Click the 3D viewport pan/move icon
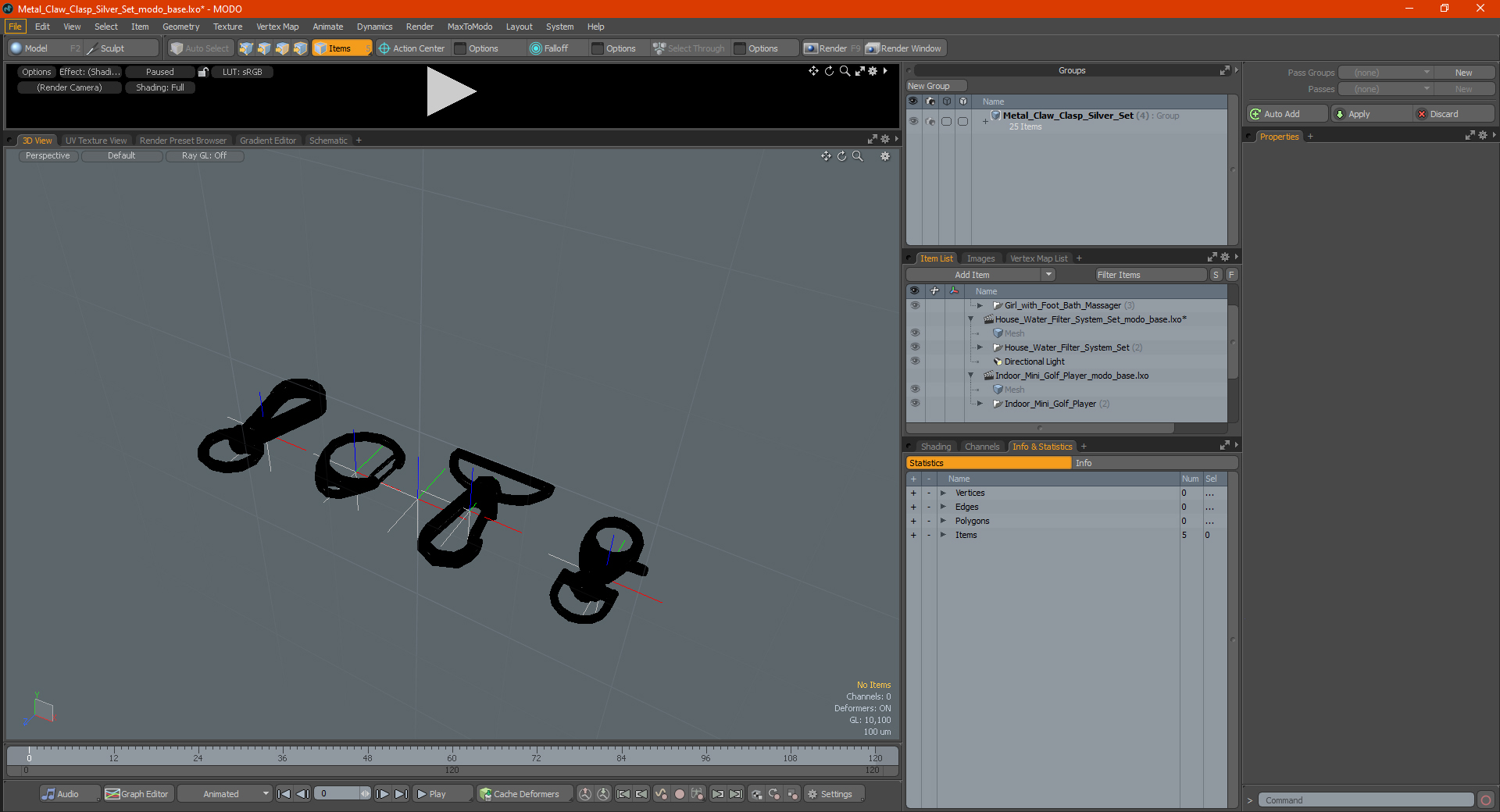 click(826, 156)
